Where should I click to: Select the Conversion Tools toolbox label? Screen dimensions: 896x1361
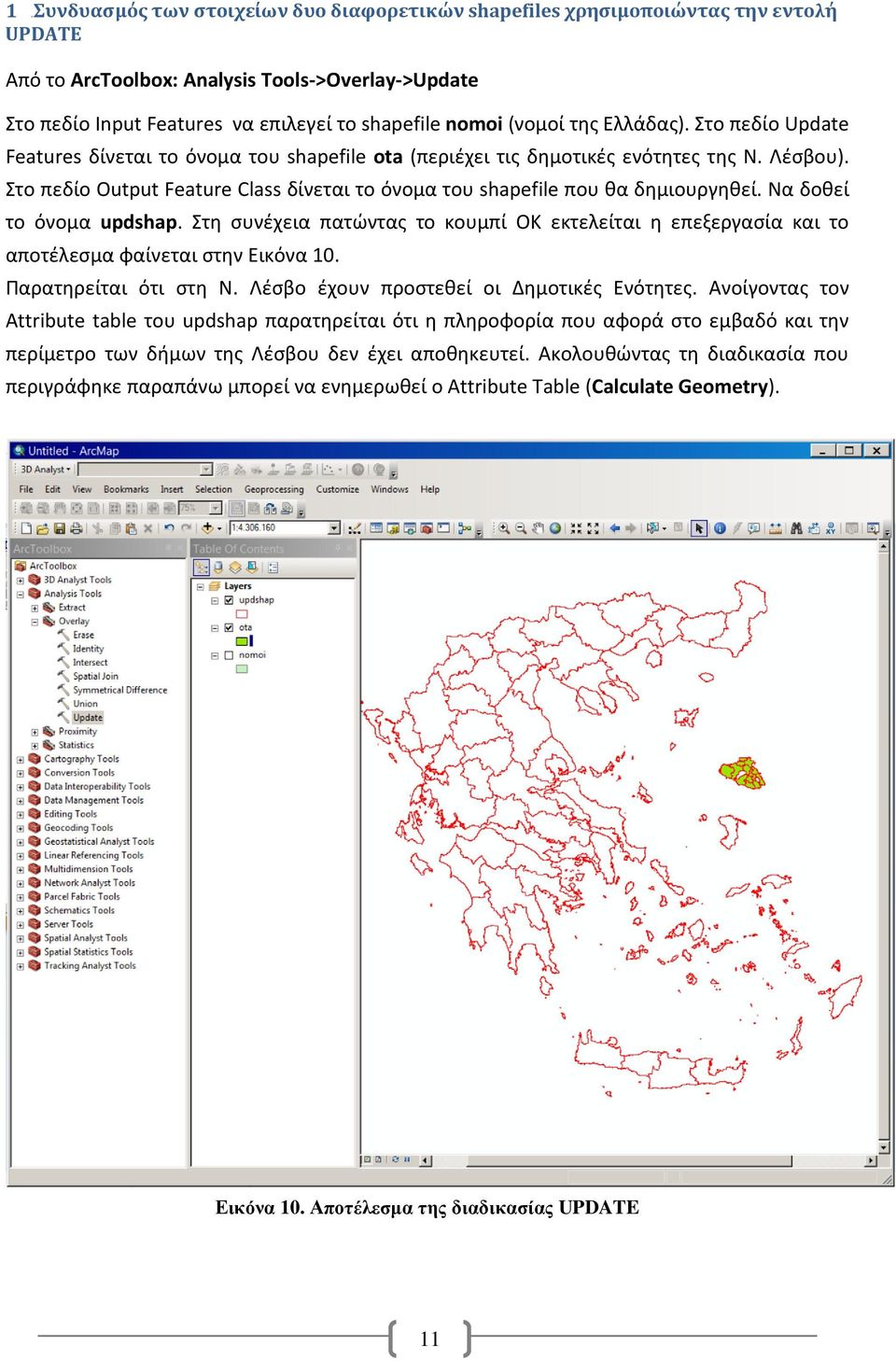(79, 773)
